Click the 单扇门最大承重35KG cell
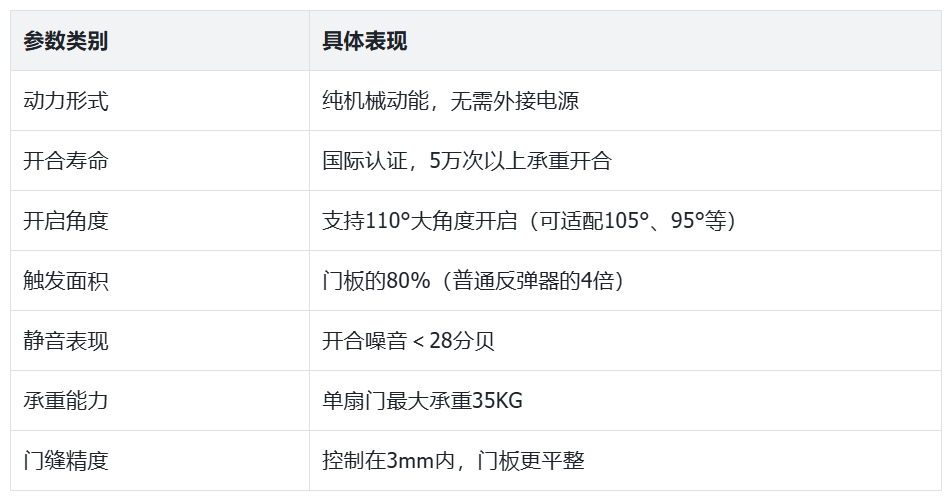Screen dimensions: 952x499 click(422, 401)
